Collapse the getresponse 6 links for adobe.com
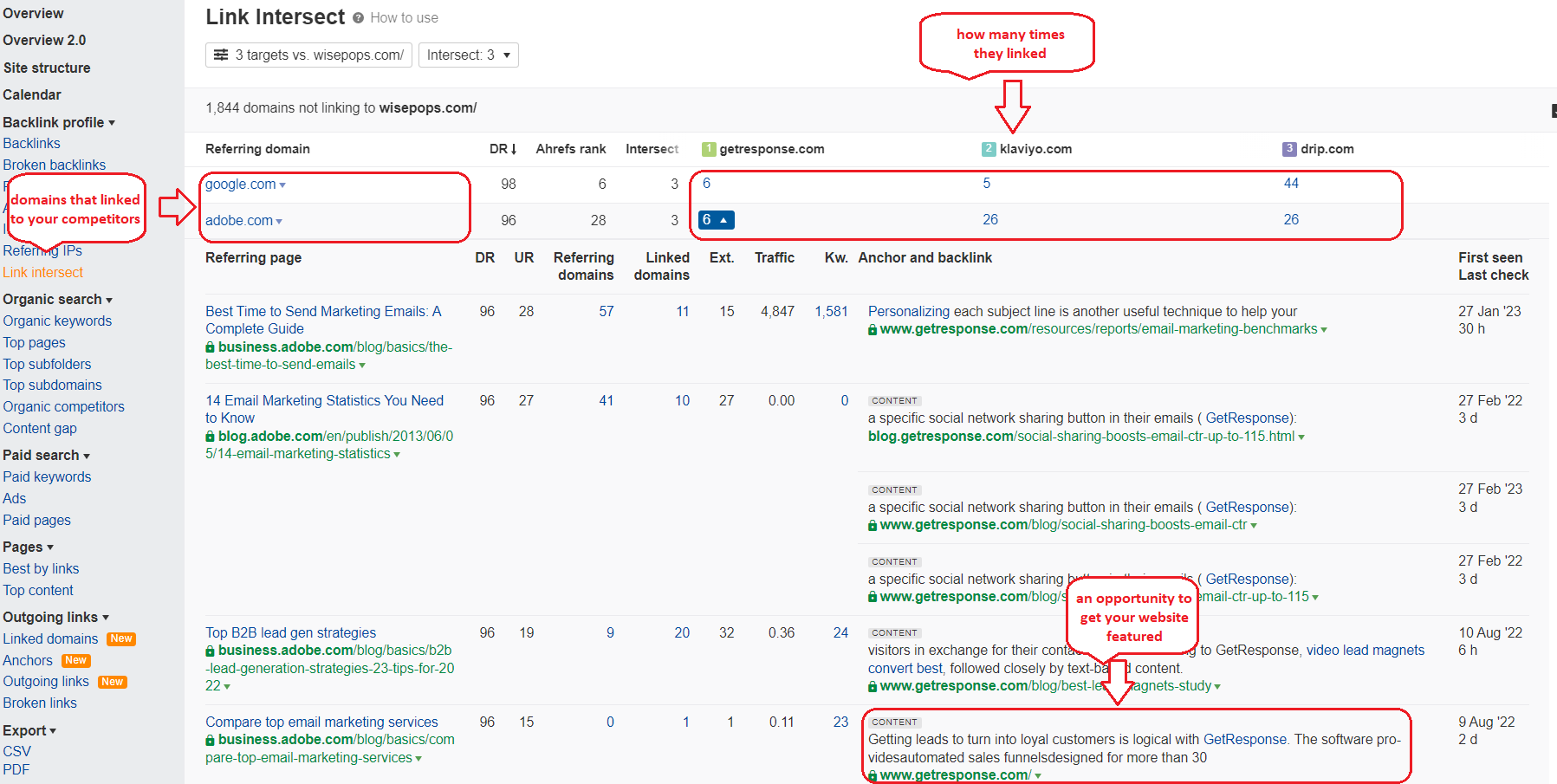Viewport: 1557px width, 784px height. pos(717,220)
